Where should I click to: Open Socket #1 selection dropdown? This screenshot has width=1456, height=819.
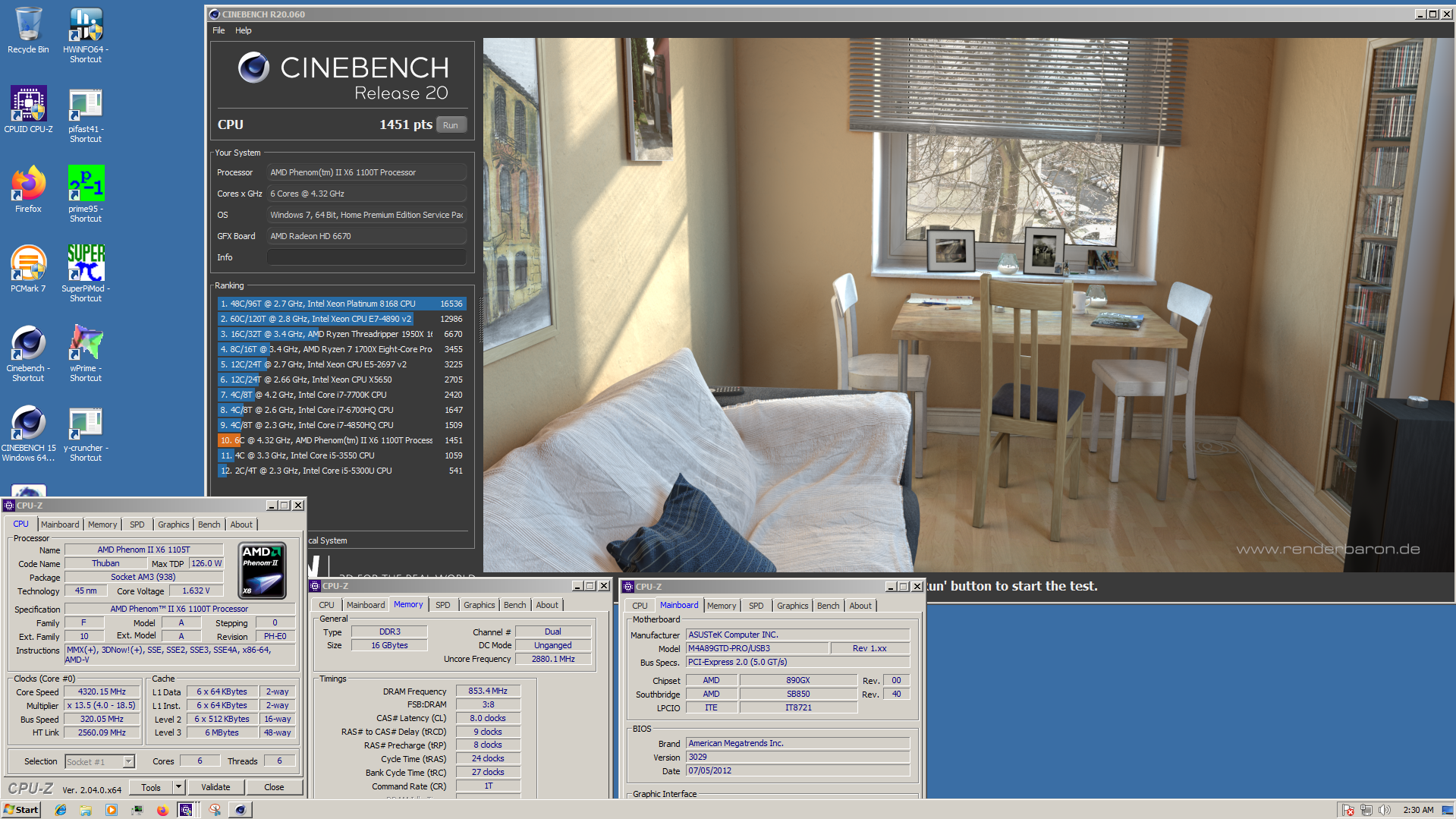pyautogui.click(x=99, y=761)
